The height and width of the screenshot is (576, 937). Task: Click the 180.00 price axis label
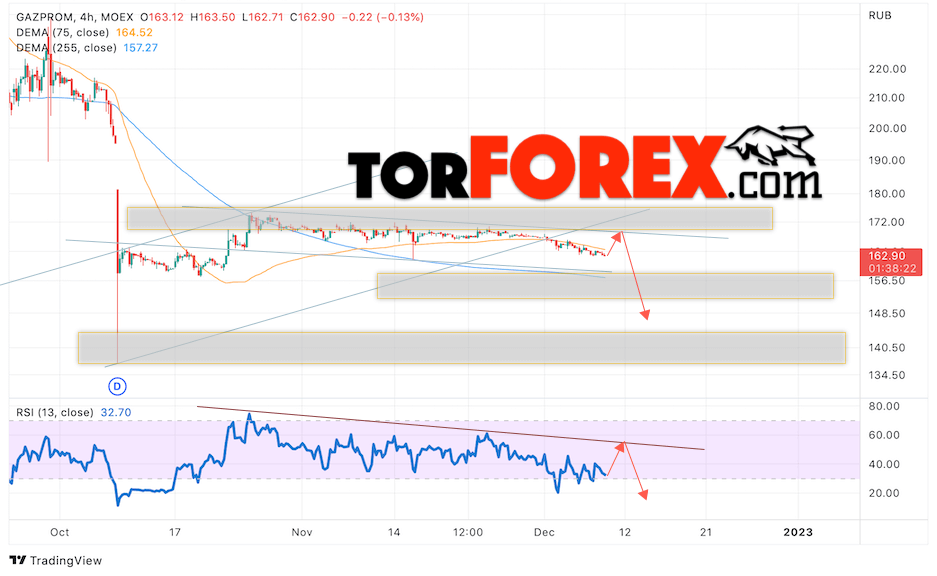click(x=887, y=194)
